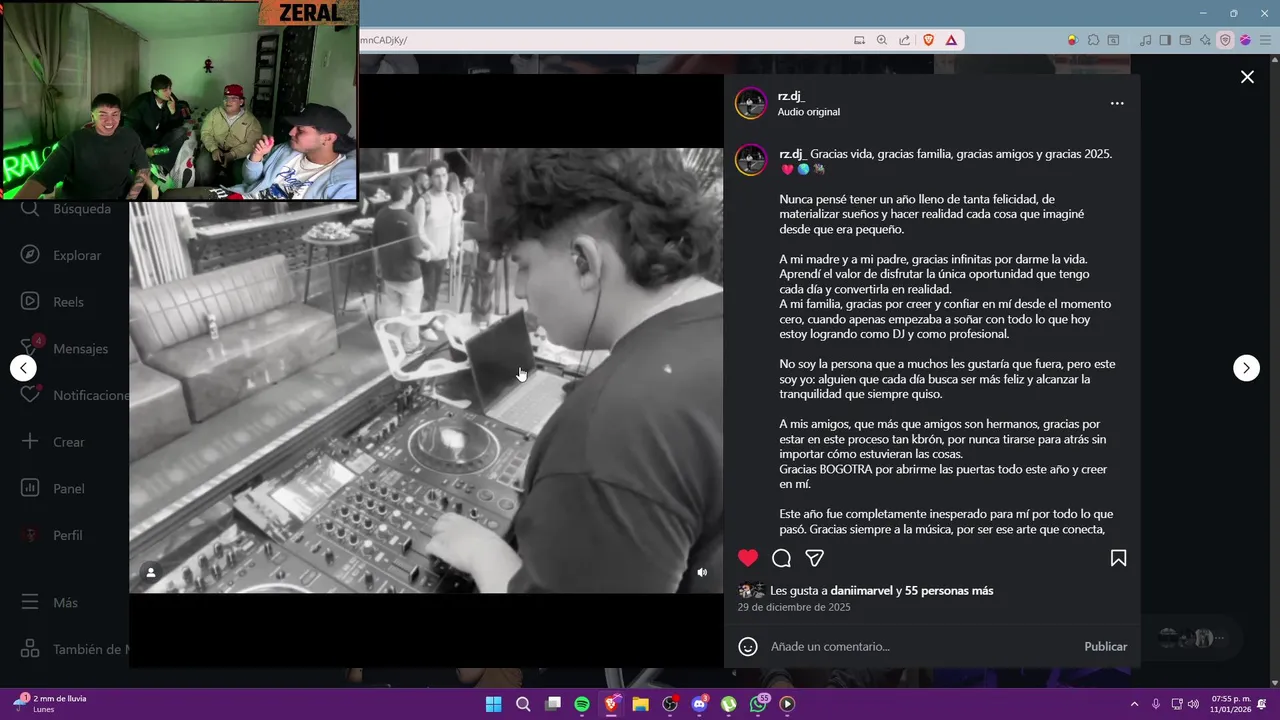Viewport: 1280px width, 720px height.
Task: Open the emoji picker in comment box
Action: click(748, 646)
